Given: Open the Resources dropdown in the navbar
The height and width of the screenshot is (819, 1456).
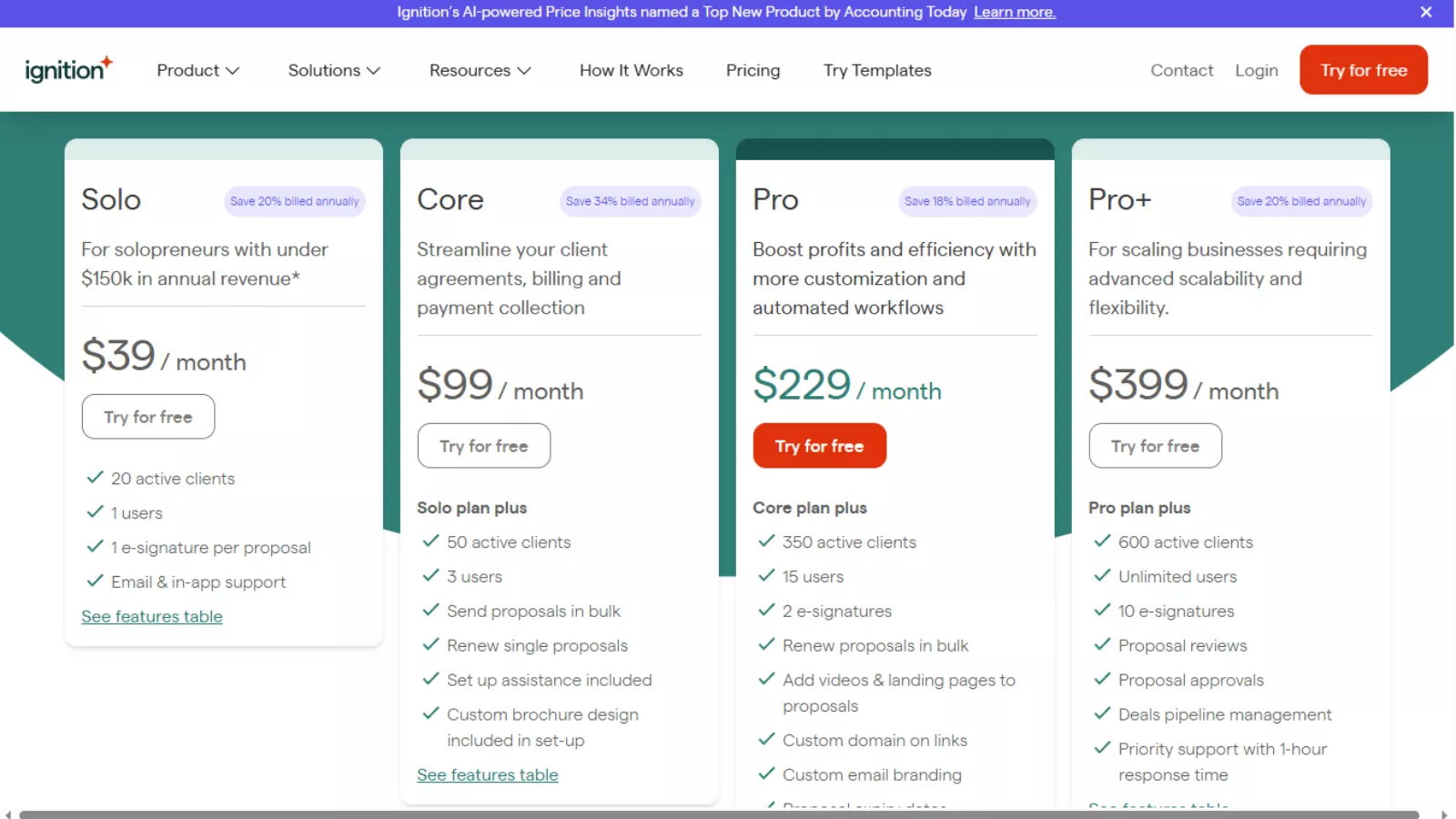Looking at the screenshot, I should tap(479, 70).
